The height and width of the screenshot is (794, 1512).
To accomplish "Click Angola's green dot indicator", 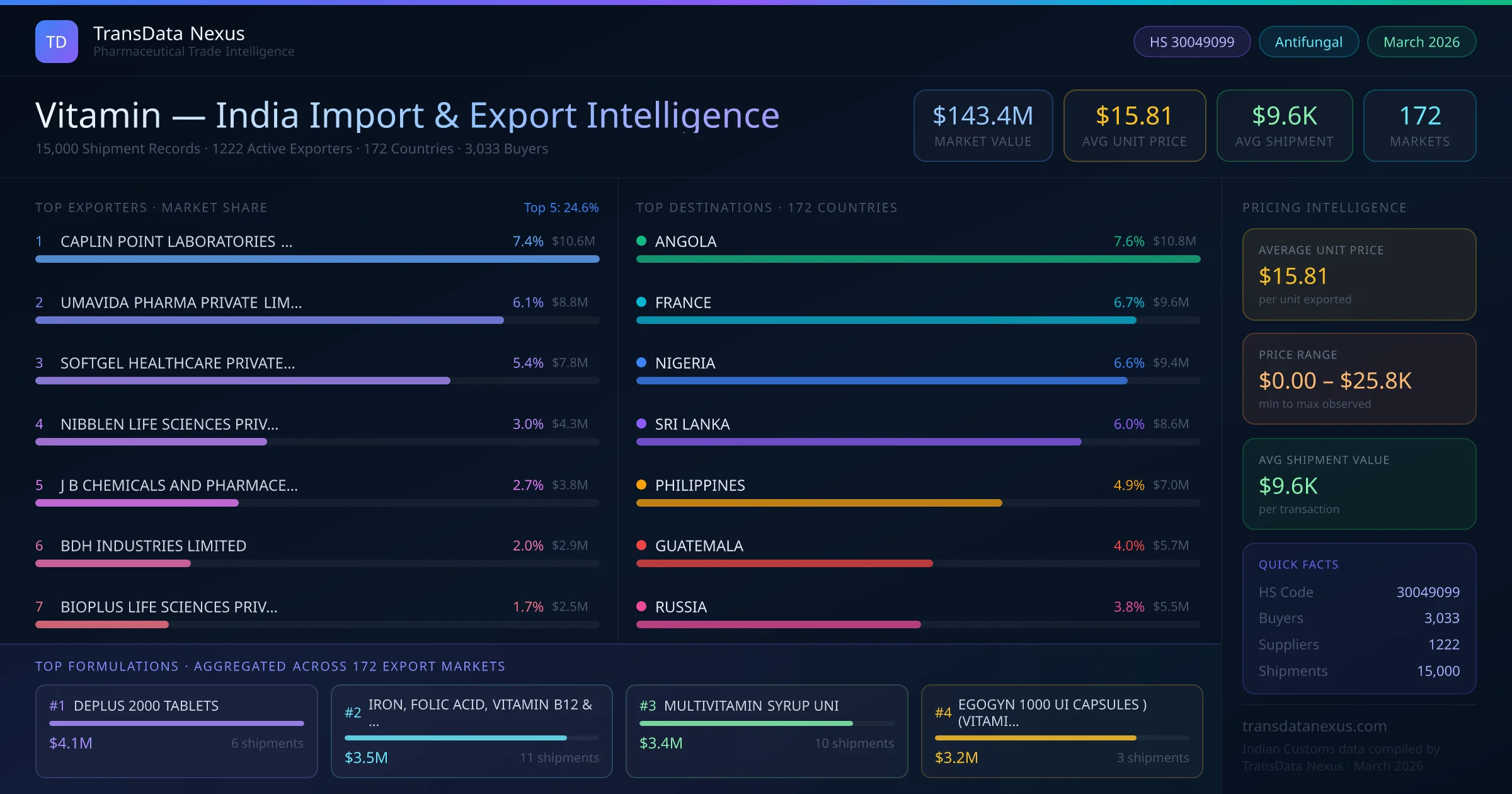I will click(x=641, y=241).
